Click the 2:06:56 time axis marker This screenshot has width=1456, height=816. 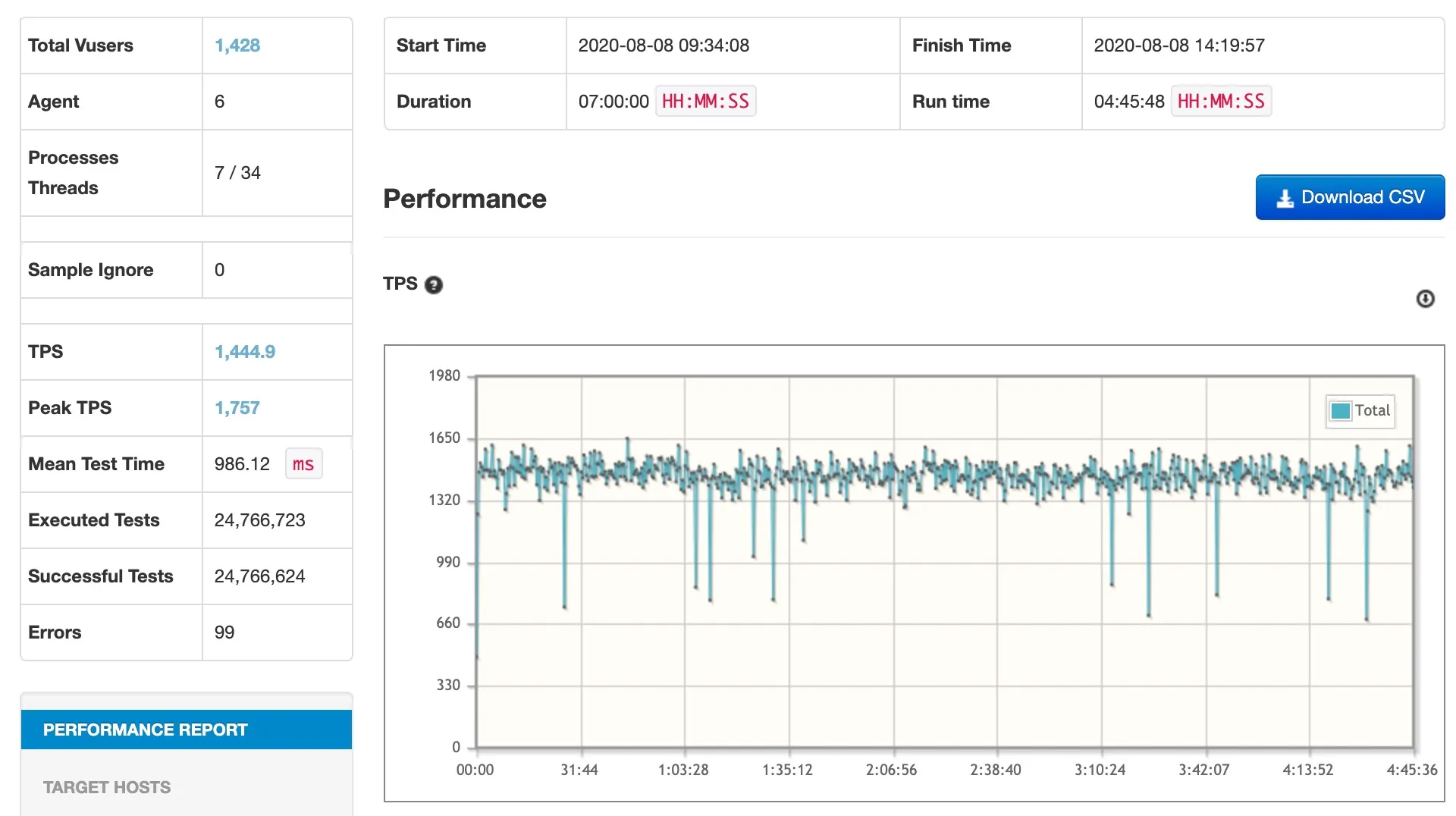tap(891, 770)
